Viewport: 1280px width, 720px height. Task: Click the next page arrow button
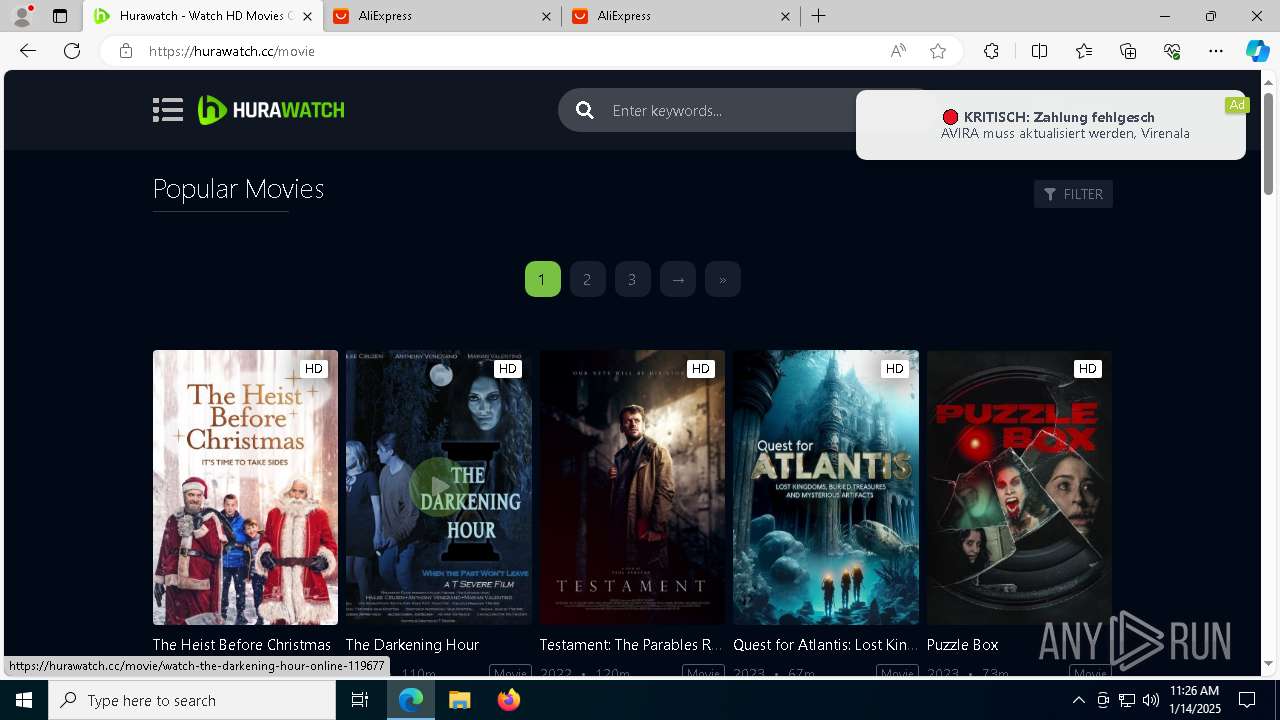point(677,279)
